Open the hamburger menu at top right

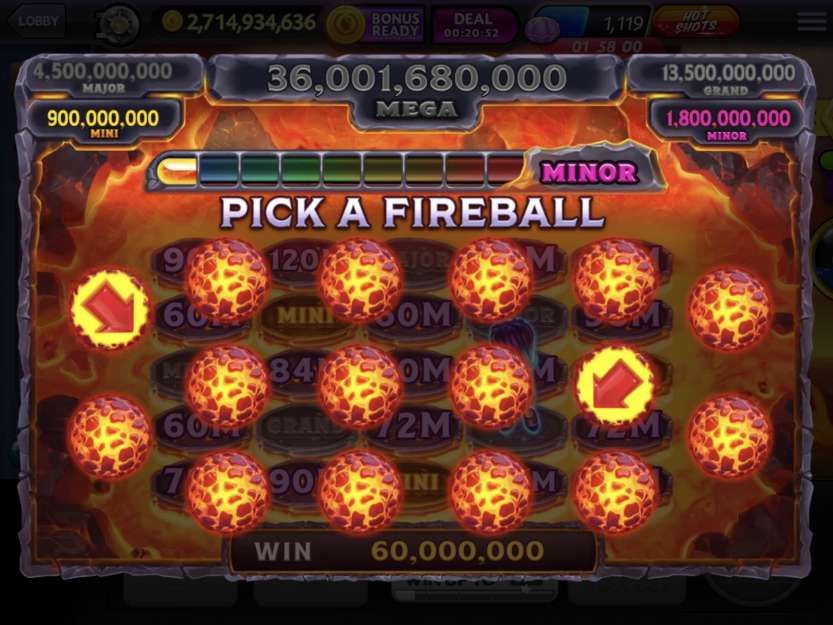point(811,22)
